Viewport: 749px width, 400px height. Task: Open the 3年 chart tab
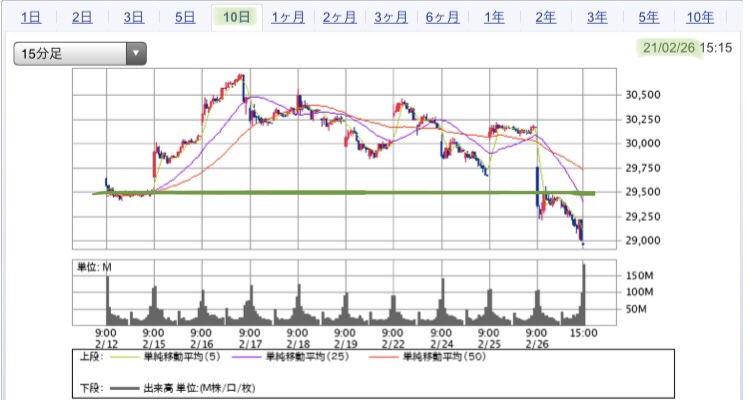click(597, 18)
